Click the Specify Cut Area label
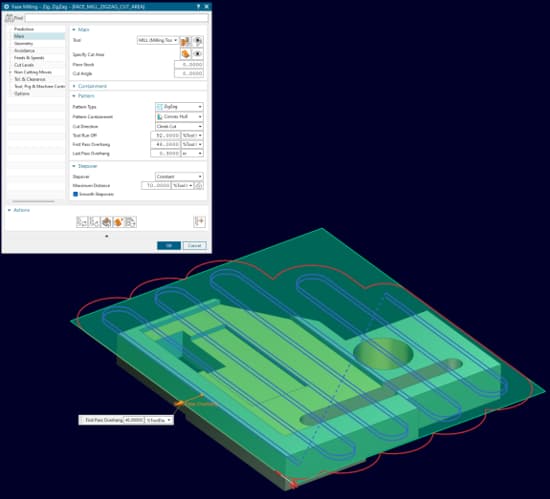This screenshot has height=499, width=550. tap(88, 55)
